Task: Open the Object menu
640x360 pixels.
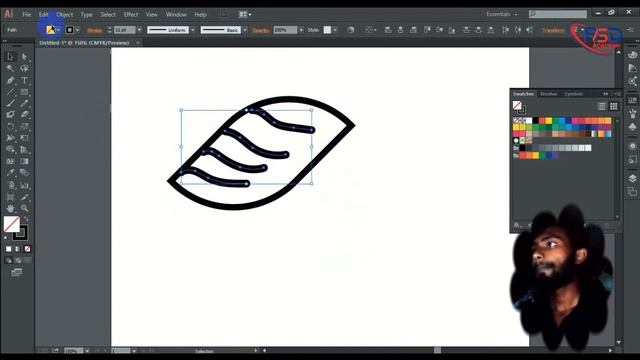Action: coord(64,14)
